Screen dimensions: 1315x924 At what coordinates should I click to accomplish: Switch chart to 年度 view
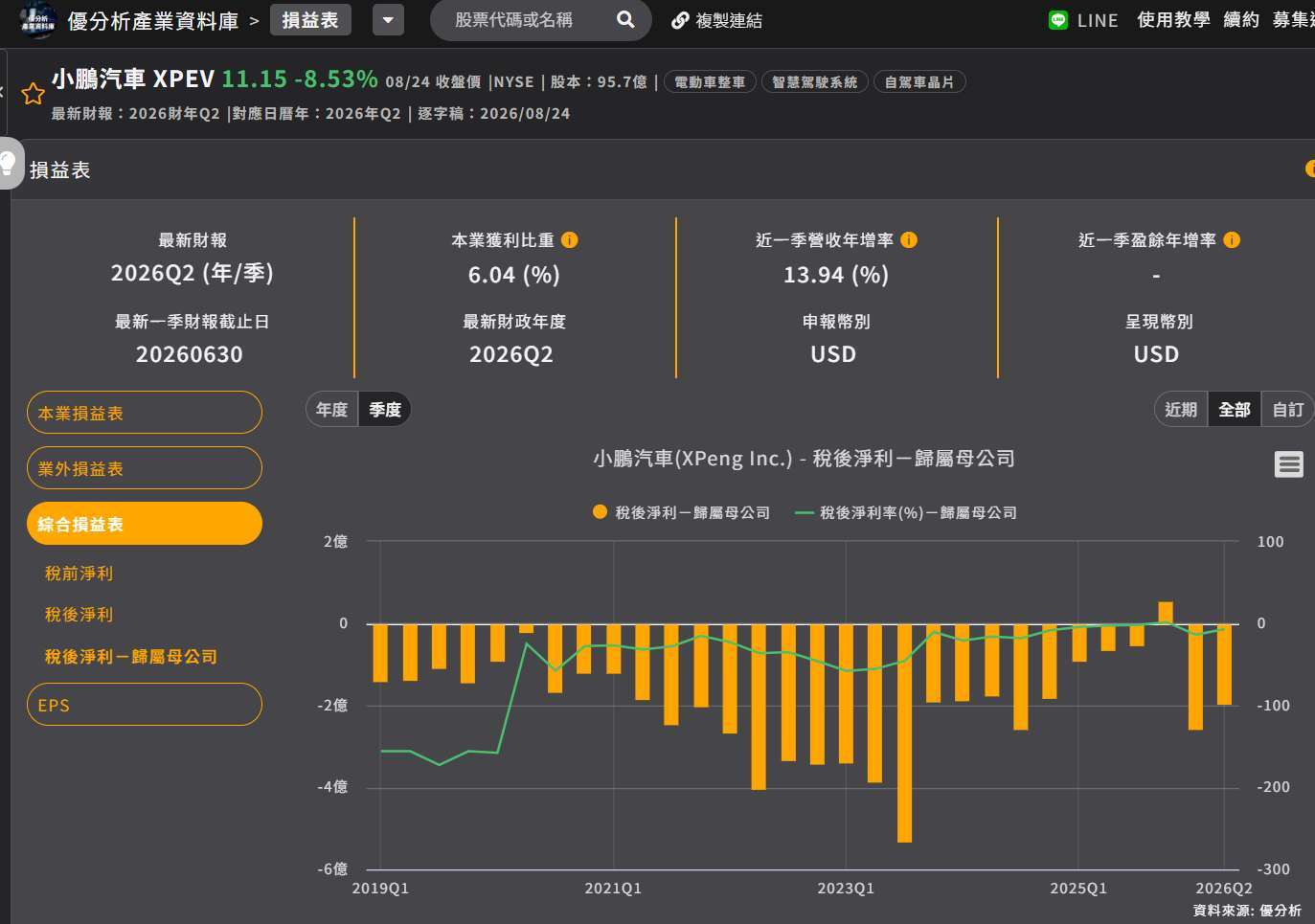332,410
